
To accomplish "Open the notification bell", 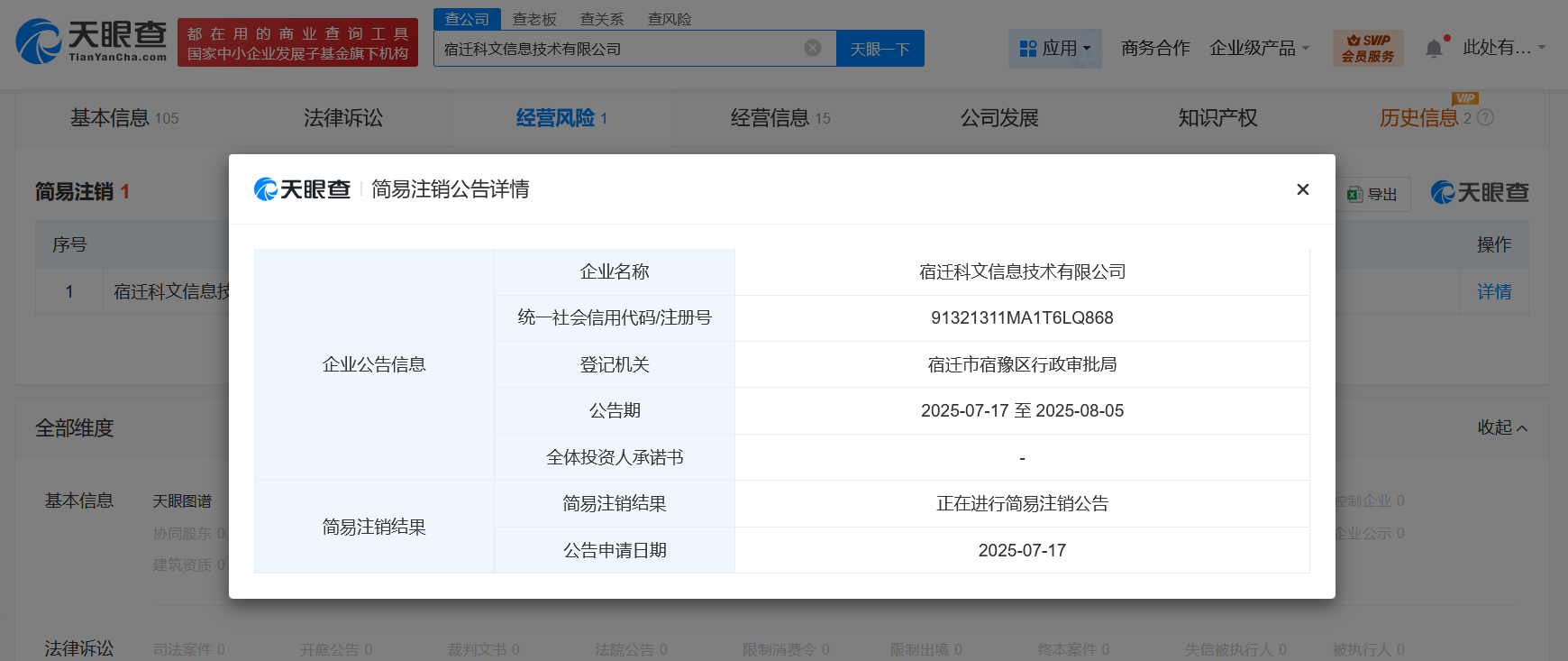I will (1434, 49).
